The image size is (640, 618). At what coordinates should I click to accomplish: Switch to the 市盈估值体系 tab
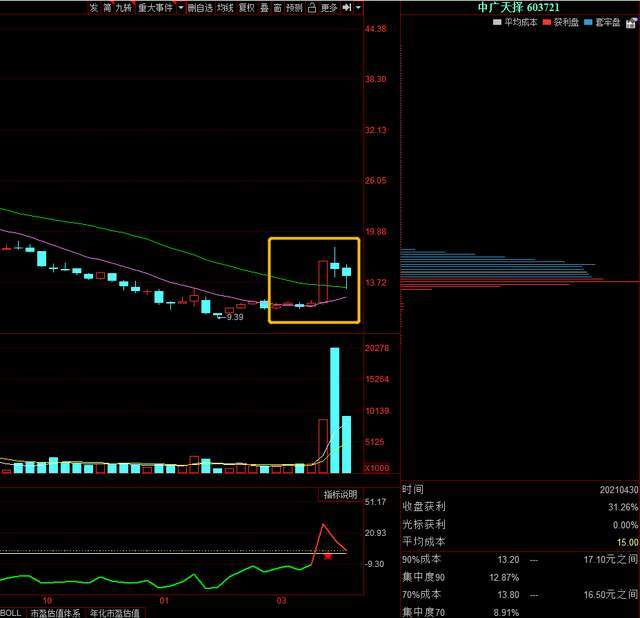click(x=56, y=613)
